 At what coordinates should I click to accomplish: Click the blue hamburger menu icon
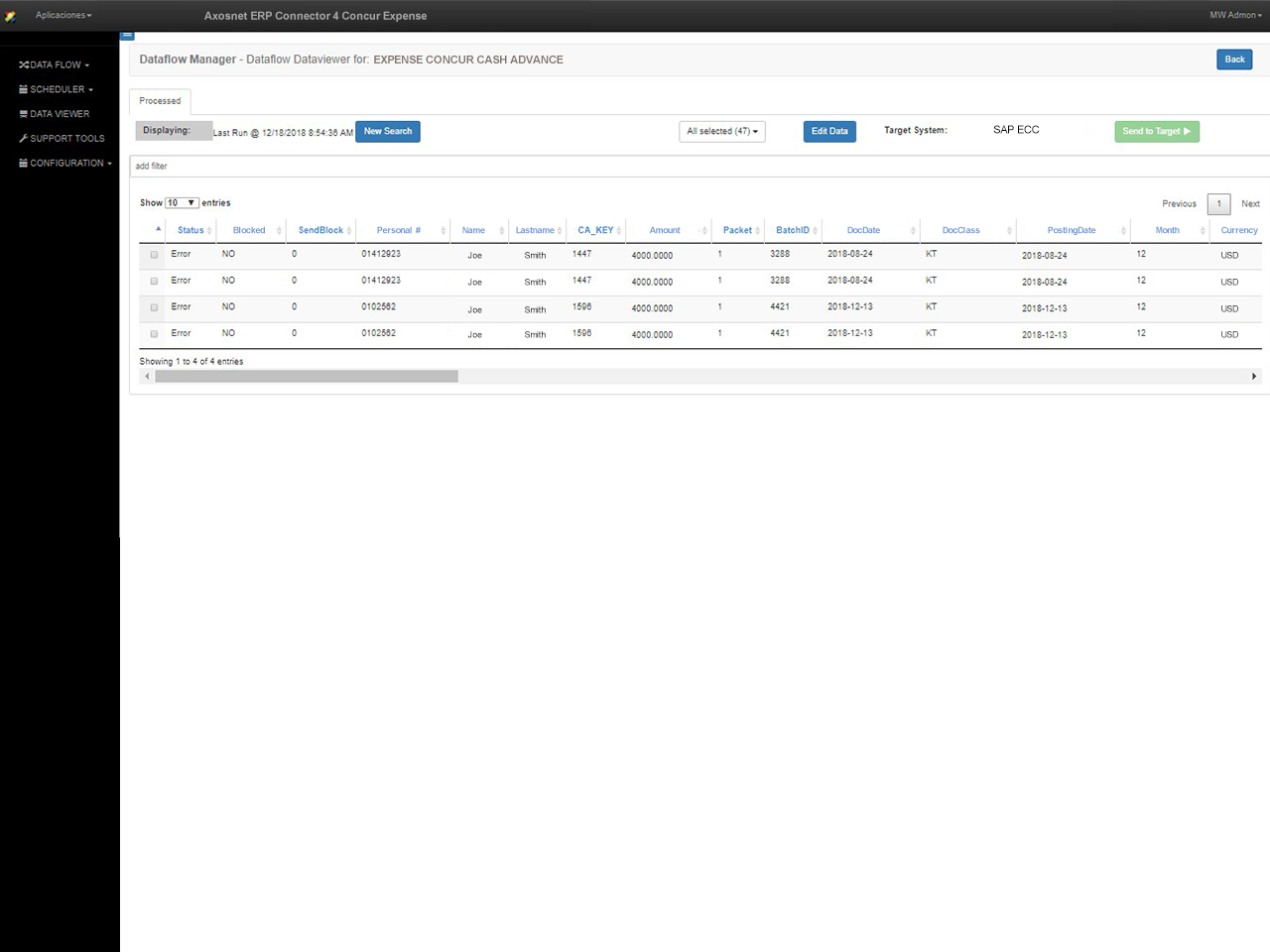coord(127,35)
